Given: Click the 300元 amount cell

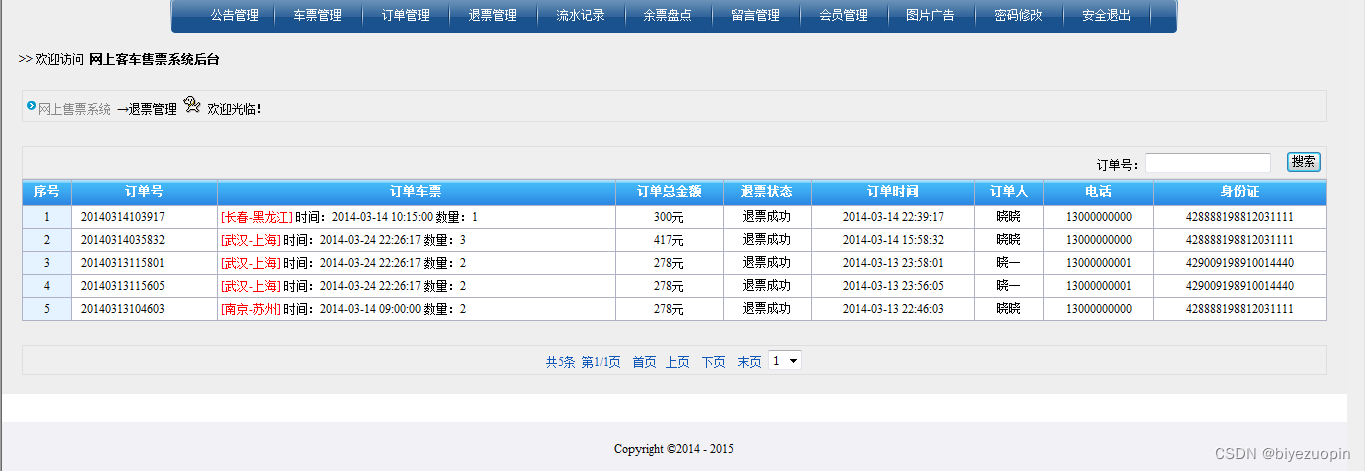Looking at the screenshot, I should 669,217.
